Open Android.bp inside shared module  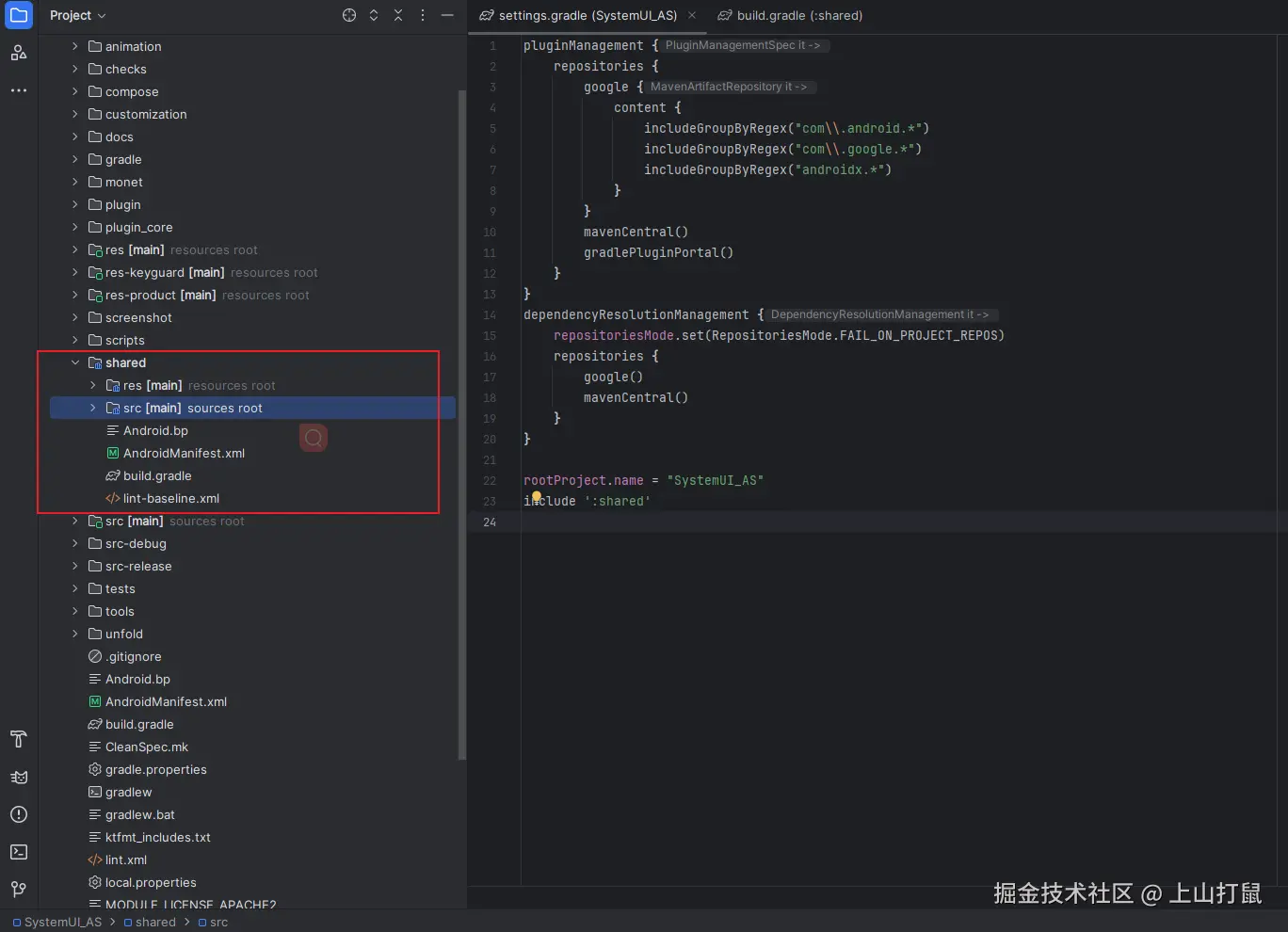155,430
